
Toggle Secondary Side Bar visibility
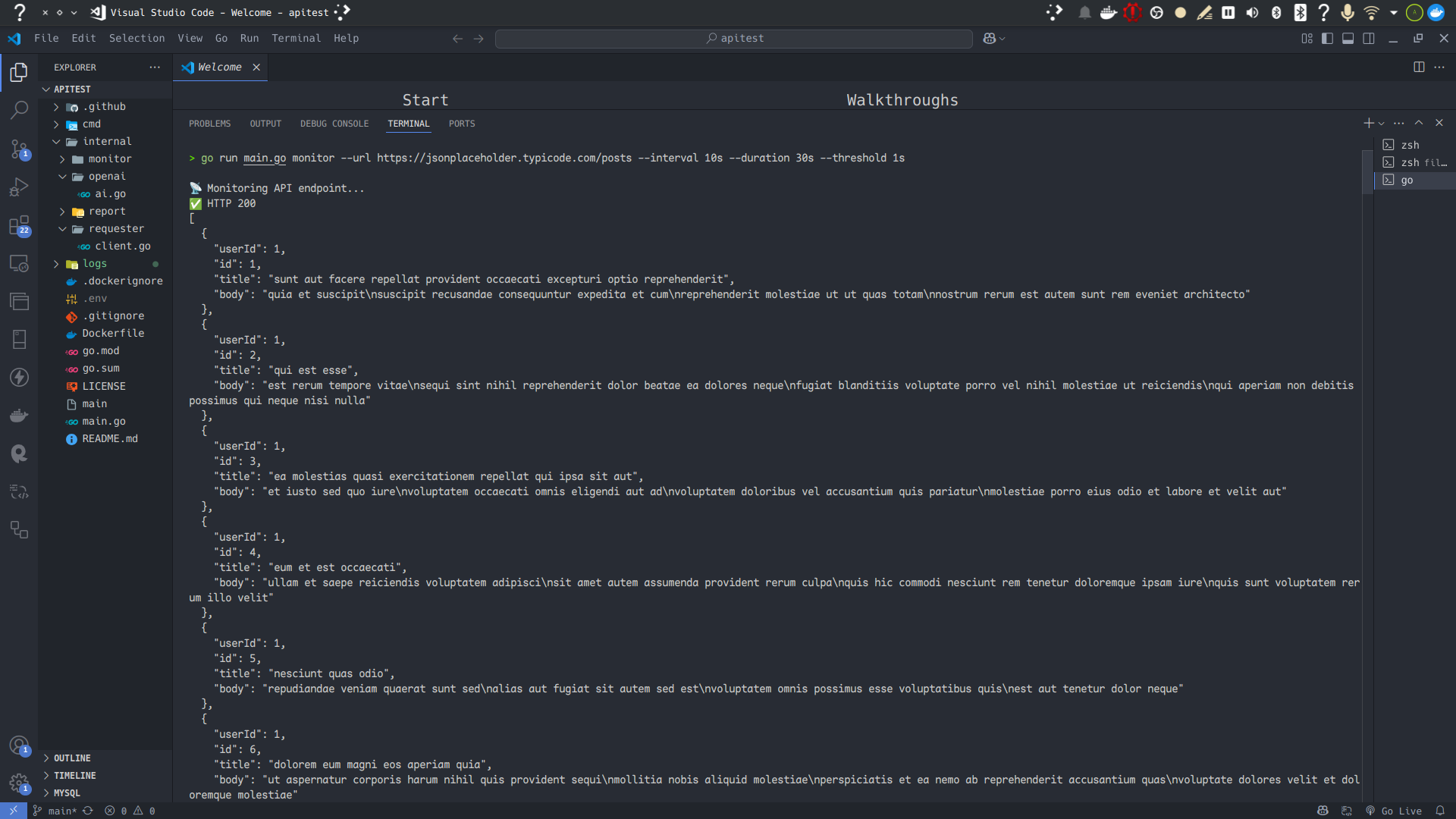[x=1369, y=39]
